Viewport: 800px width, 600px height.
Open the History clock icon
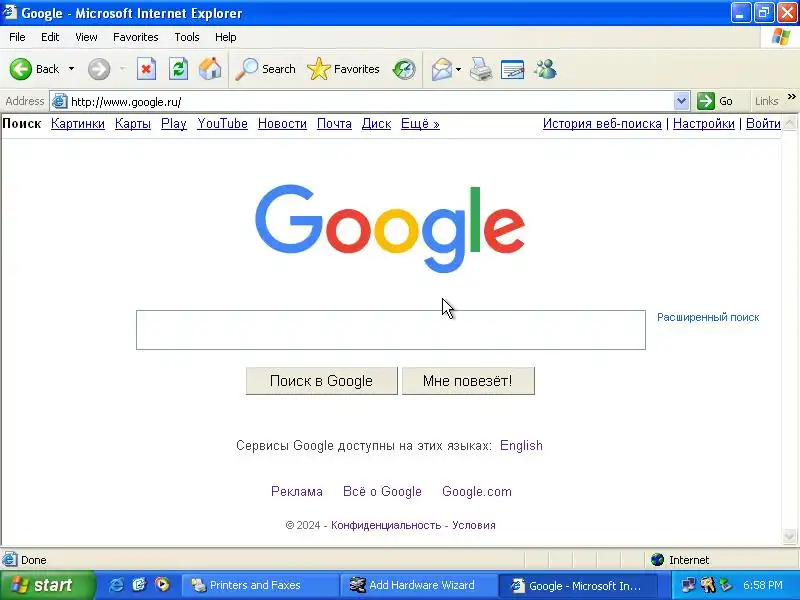[x=404, y=69]
